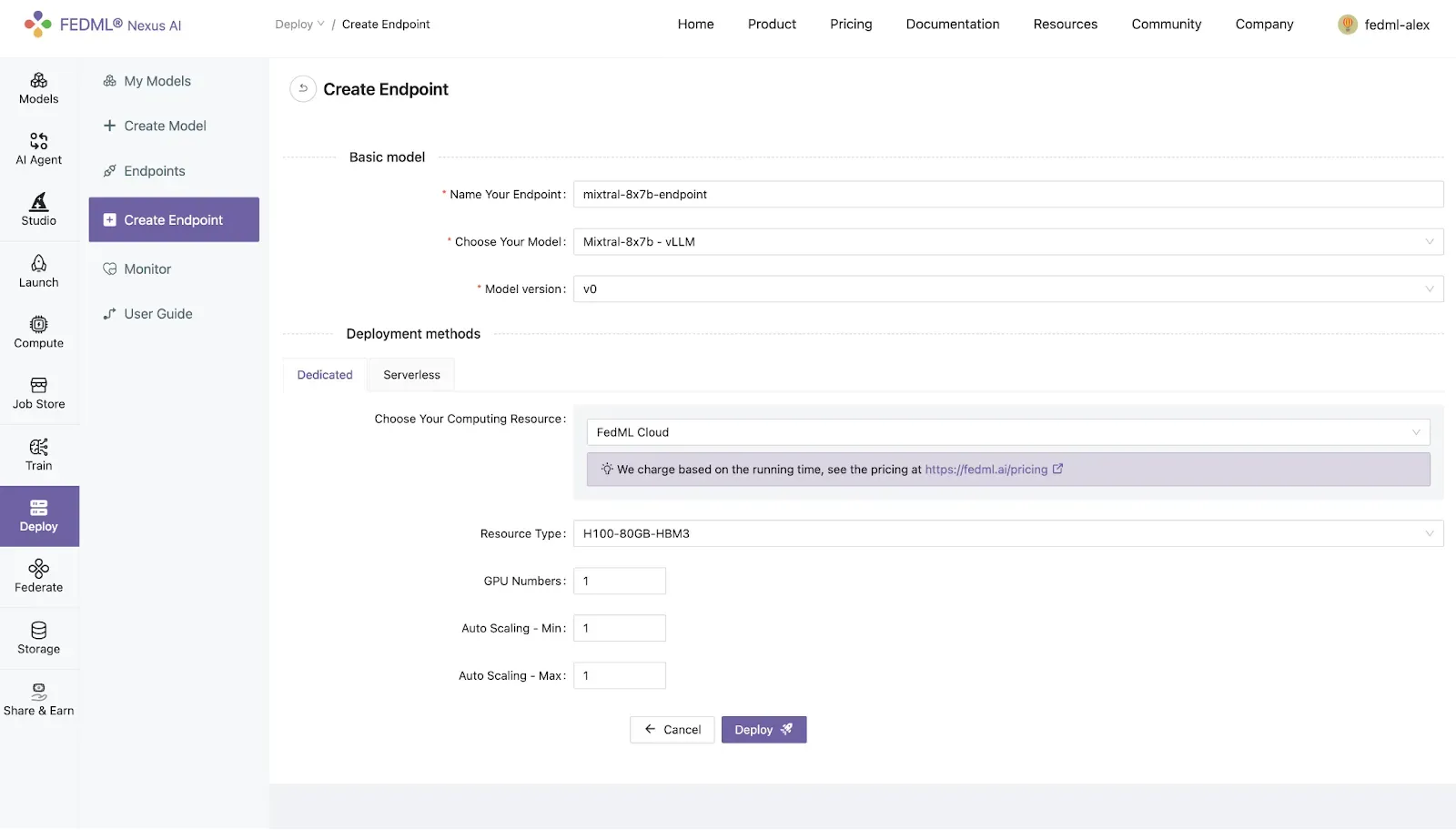Open the AI Agent section icon

coord(38,141)
